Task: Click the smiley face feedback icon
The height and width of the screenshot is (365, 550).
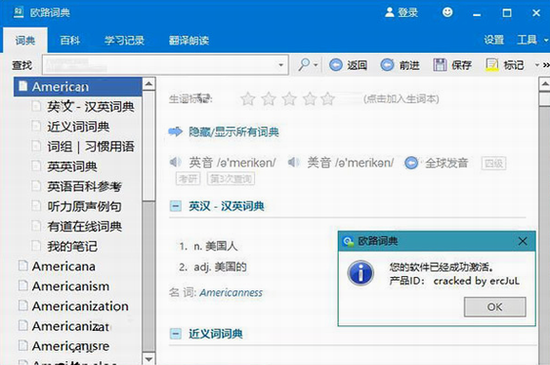Action: pyautogui.click(x=447, y=13)
